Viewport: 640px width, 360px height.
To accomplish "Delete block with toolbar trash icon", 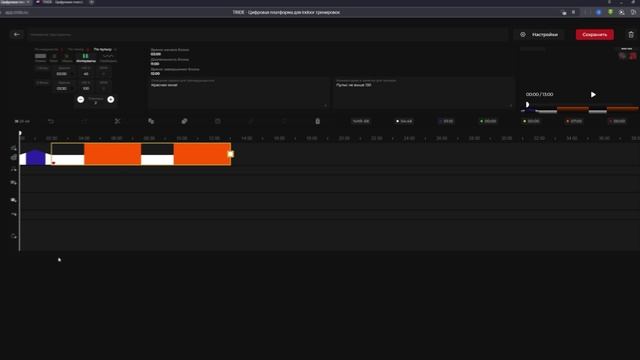I will pyautogui.click(x=318, y=121).
